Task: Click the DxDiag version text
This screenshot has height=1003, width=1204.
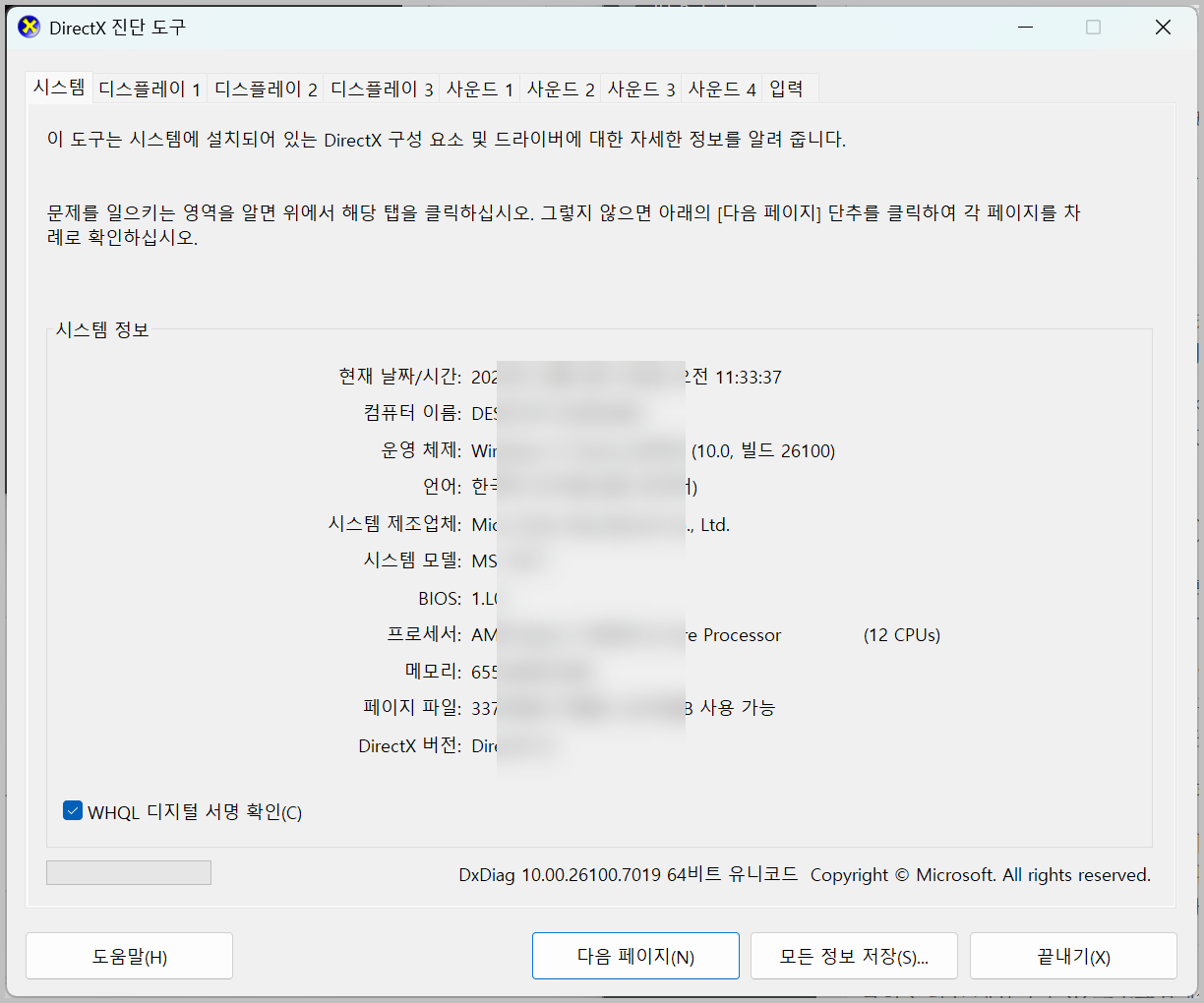Action: (x=628, y=874)
